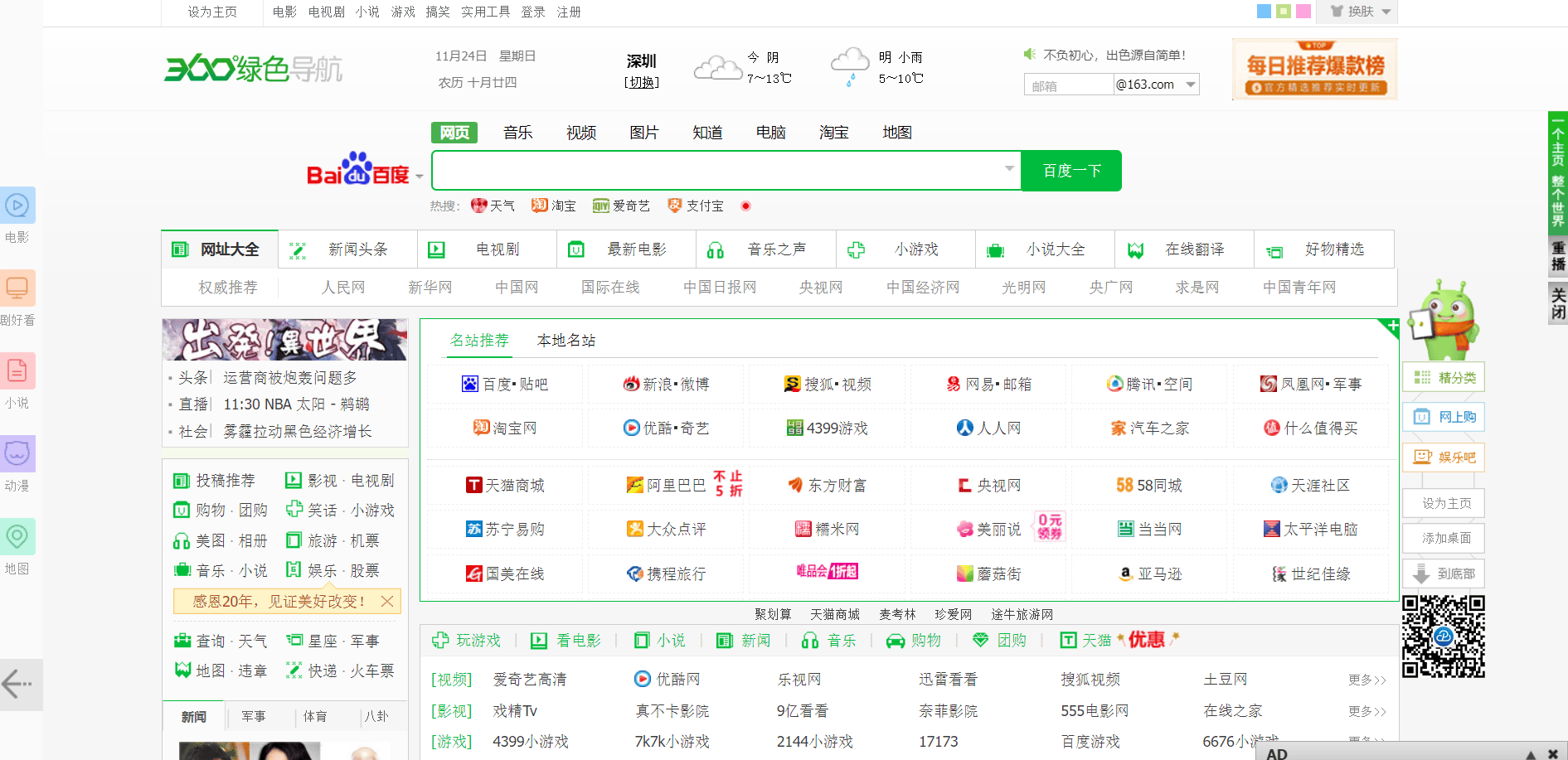1568x760 pixels.
Task: Click the 亚马逊 icon
Action: [x=1125, y=574]
